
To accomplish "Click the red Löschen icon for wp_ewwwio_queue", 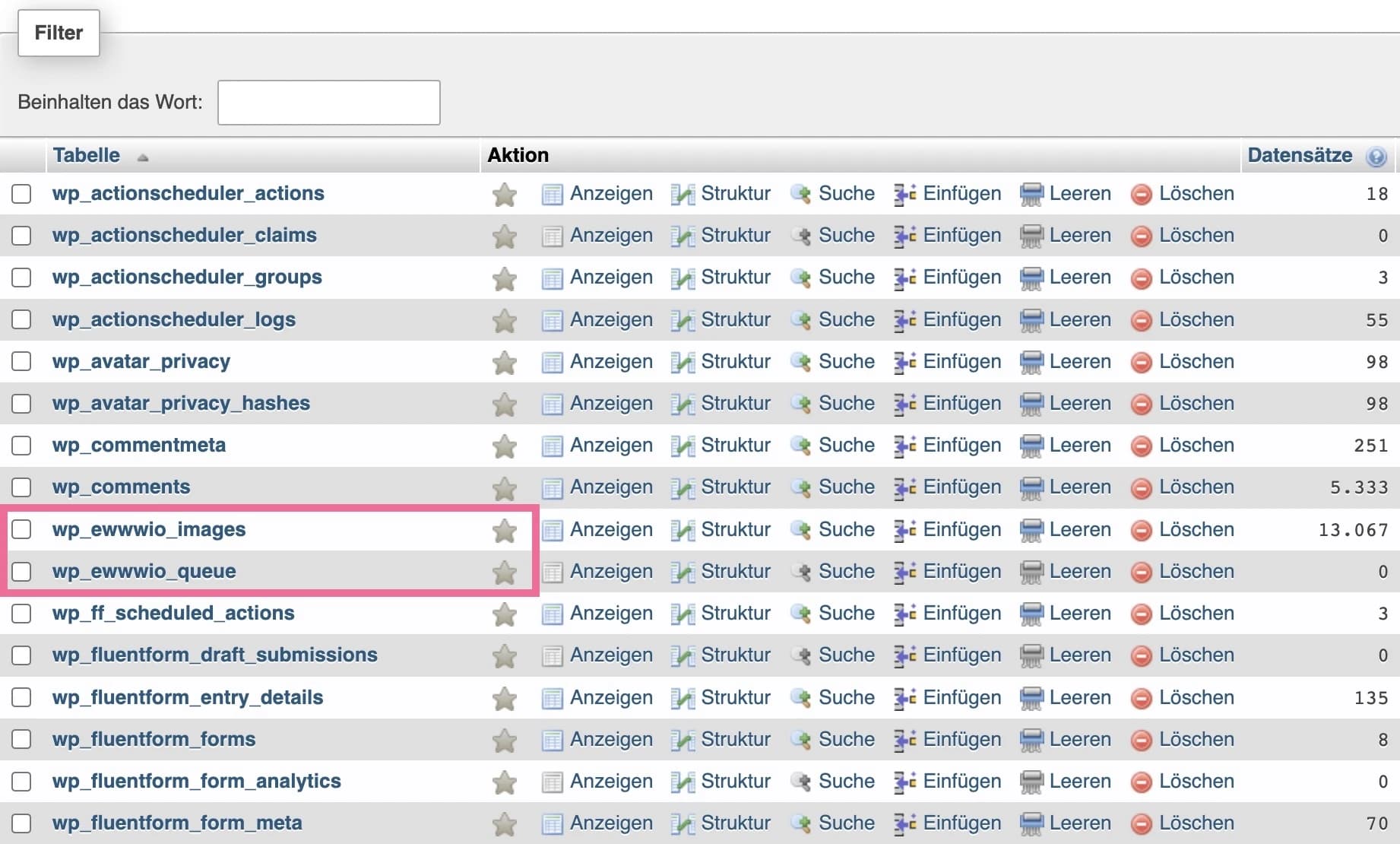I will pos(1141,573).
